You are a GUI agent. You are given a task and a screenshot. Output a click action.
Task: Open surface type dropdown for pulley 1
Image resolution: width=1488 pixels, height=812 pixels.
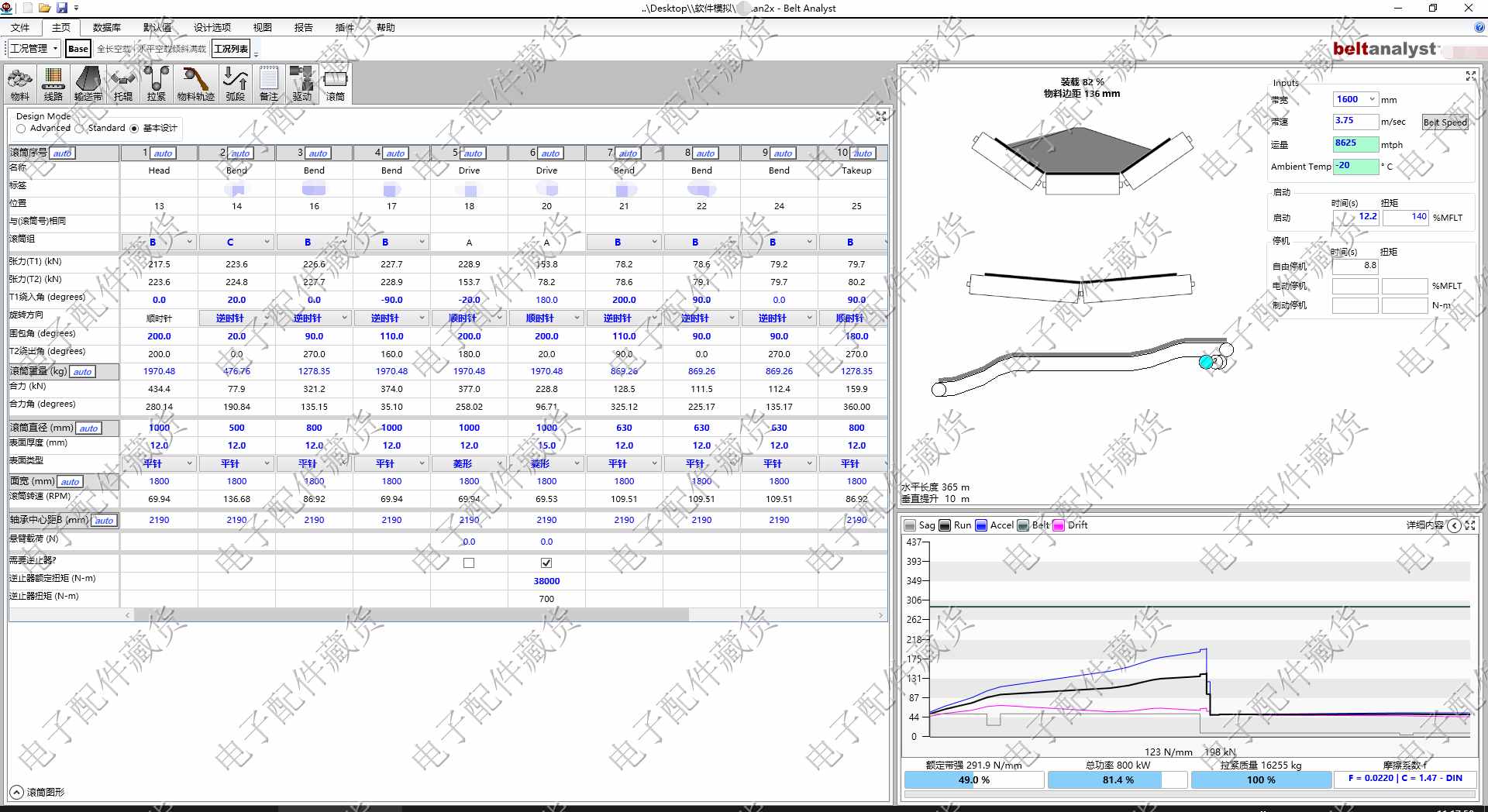(x=159, y=464)
